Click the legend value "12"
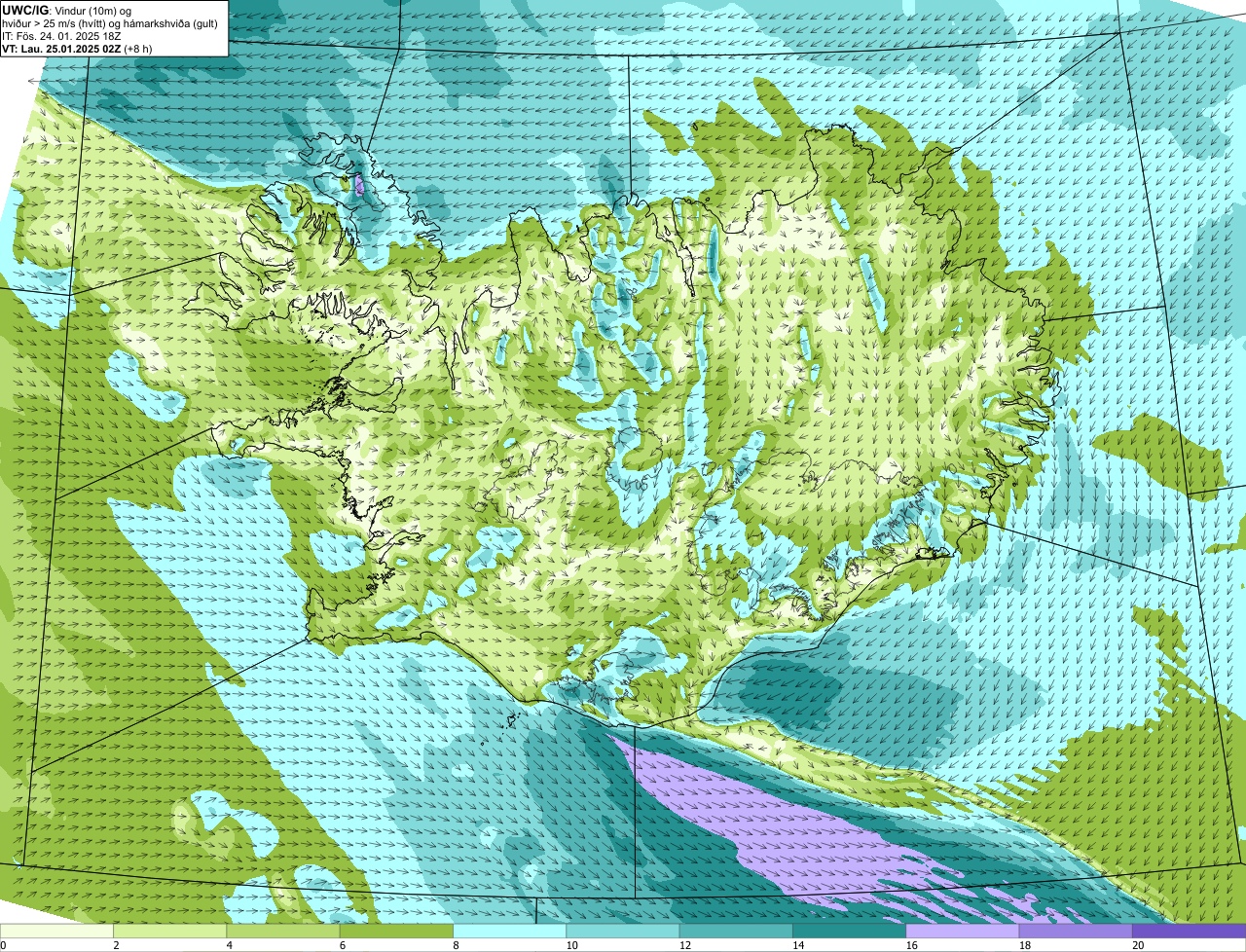The height and width of the screenshot is (952, 1246). click(x=684, y=945)
